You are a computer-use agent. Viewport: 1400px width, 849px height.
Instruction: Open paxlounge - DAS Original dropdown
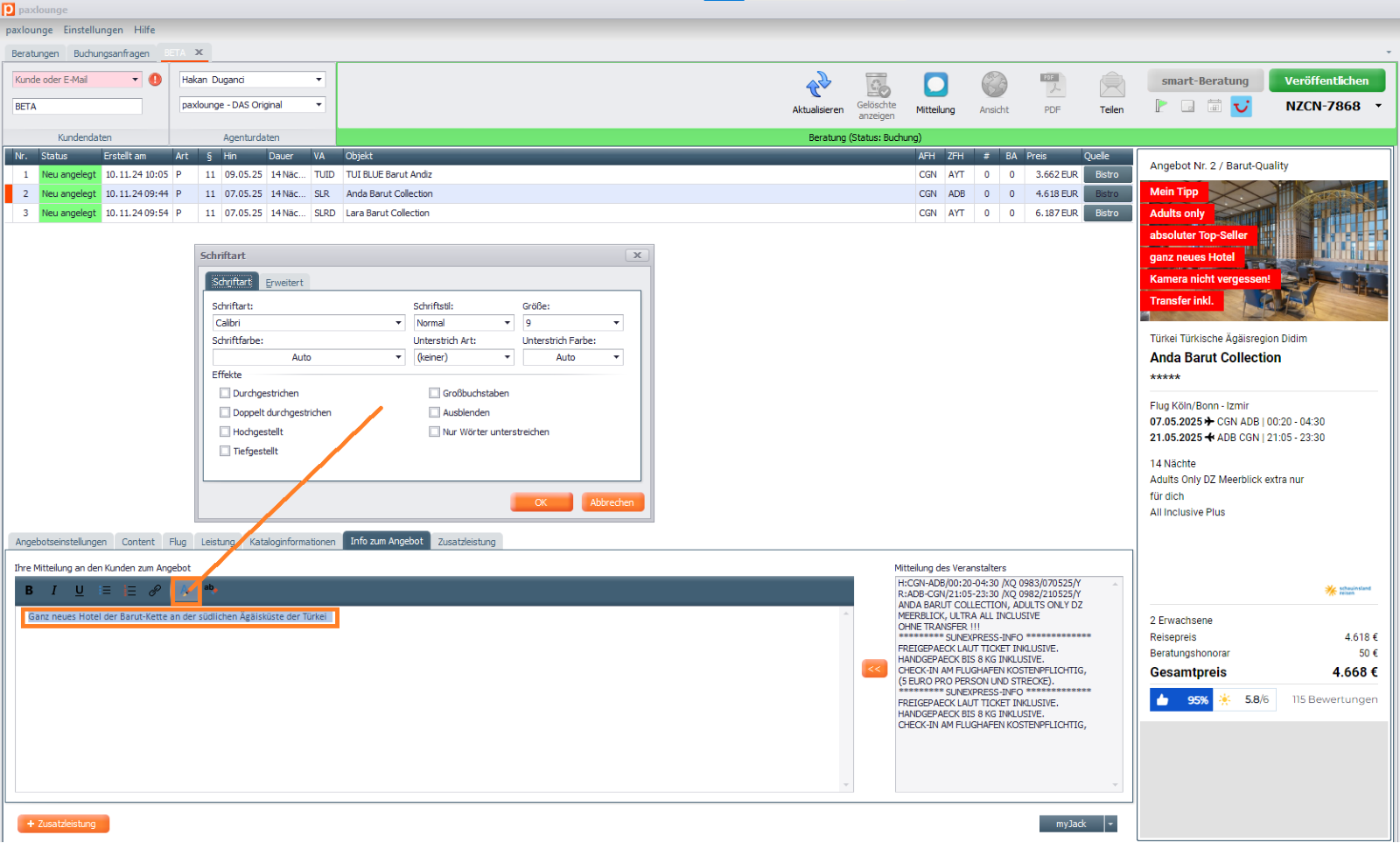coord(252,105)
